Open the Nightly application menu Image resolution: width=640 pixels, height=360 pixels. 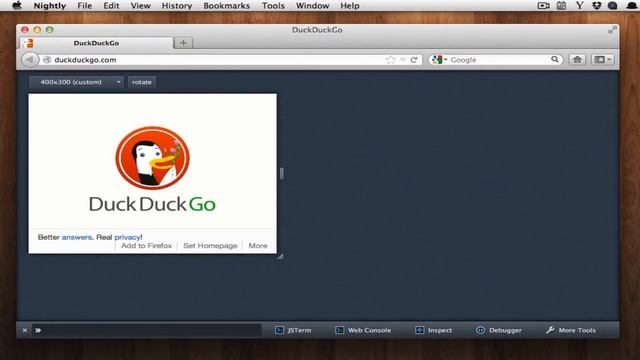click(x=49, y=6)
